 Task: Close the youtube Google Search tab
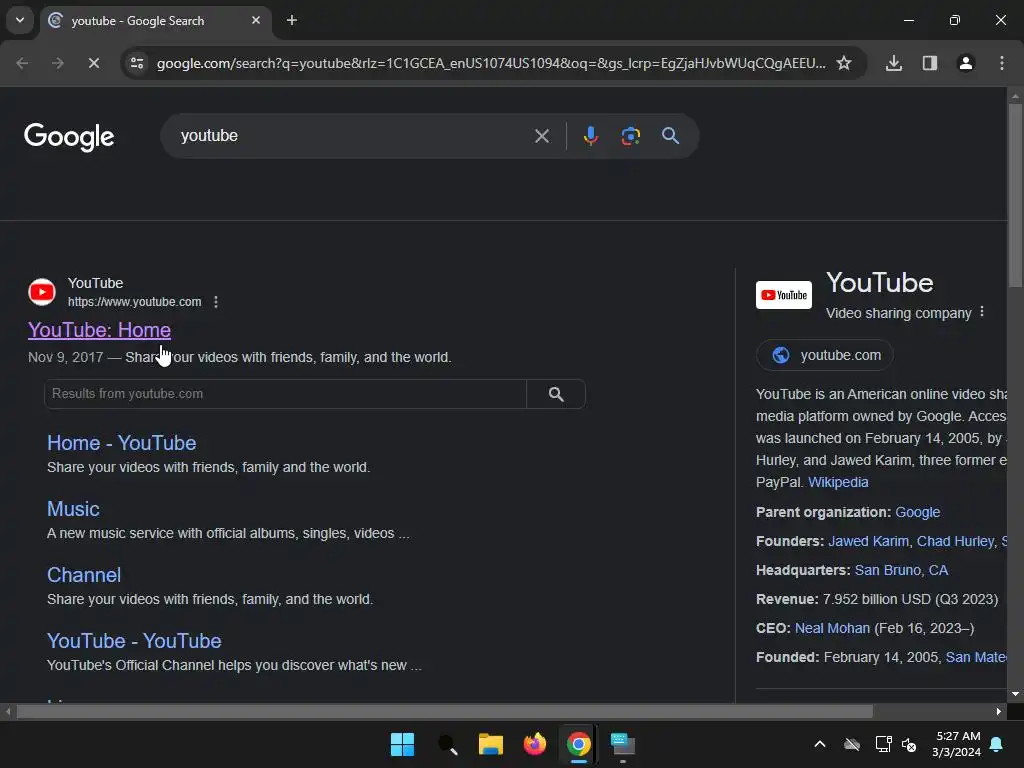[x=256, y=20]
